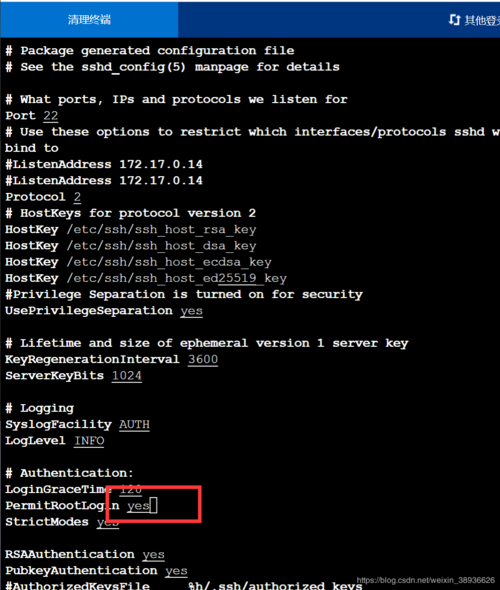This screenshot has height=590, width=500.
Task: Click the ssh_host_ed25519_key HostKey path
Action: 176,278
